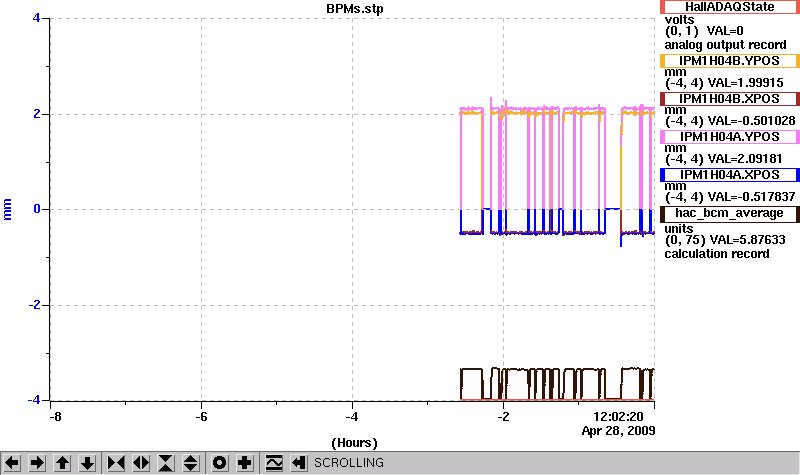This screenshot has width=800, height=475.
Task: Click the waveform graph refresh icon
Action: 274,463
